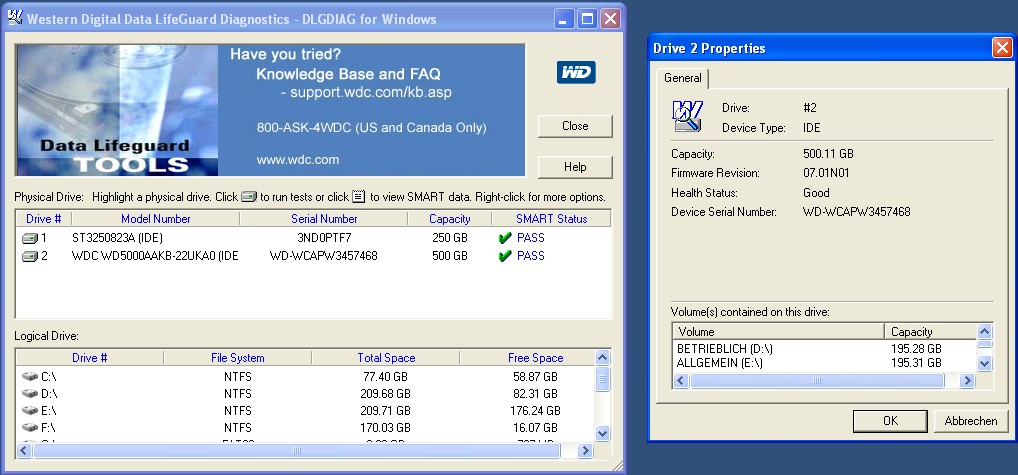Click logical drive list scroll right arrow
The width and height of the screenshot is (1018, 475).
pyautogui.click(x=586, y=450)
